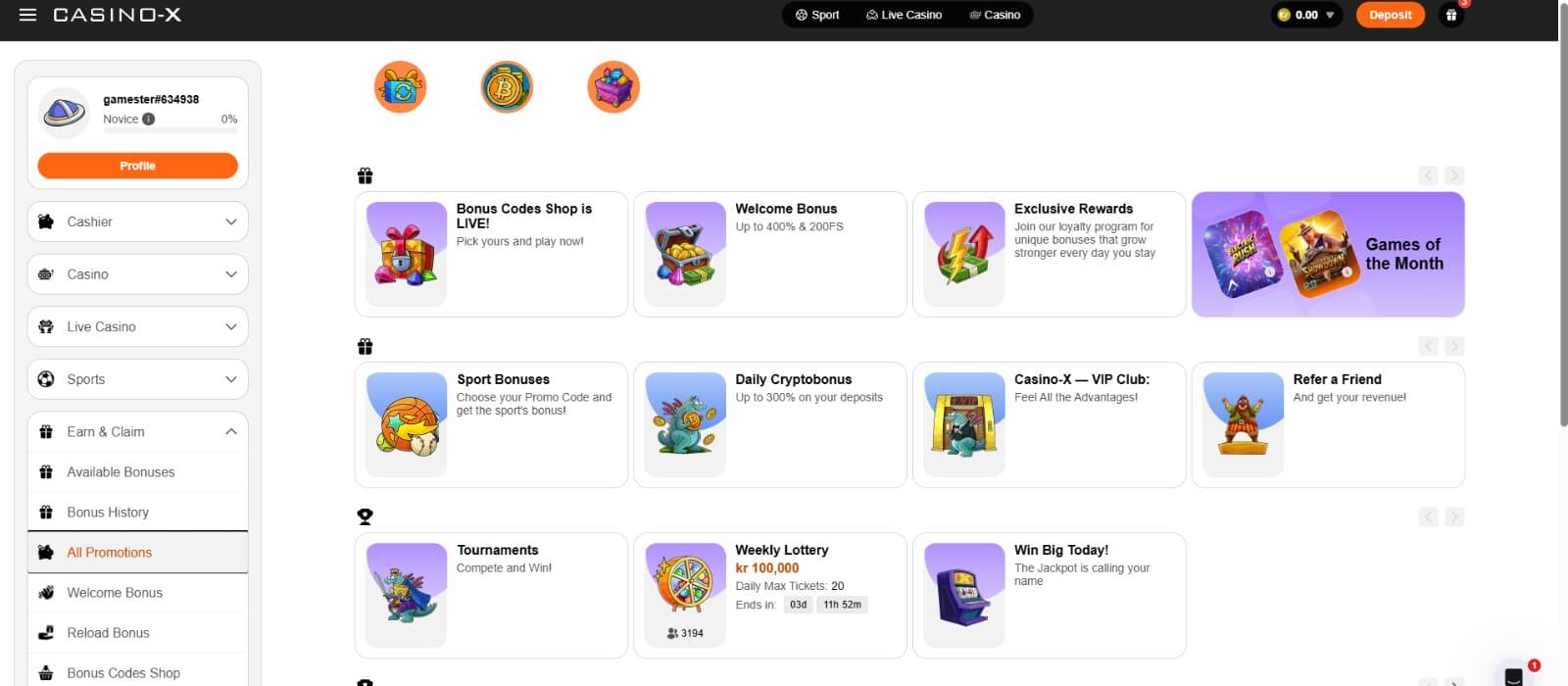Open the Sport Bonuses promo card
Screen dimensions: 1568x686
(491, 425)
